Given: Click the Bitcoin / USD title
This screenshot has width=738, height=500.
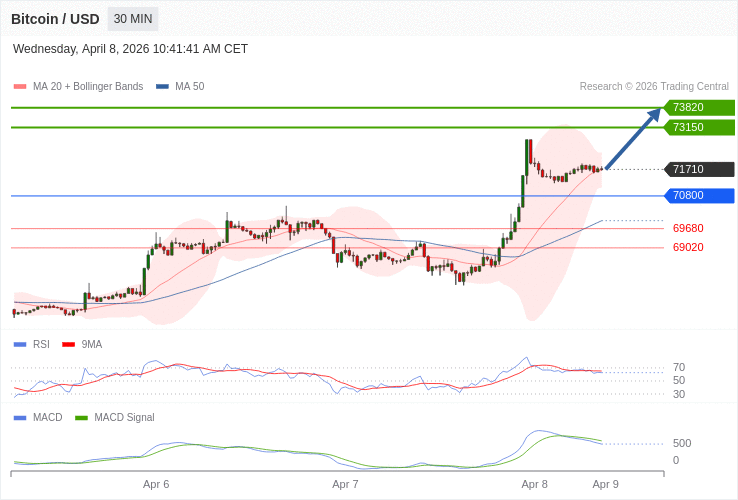Looking at the screenshot, I should (55, 19).
